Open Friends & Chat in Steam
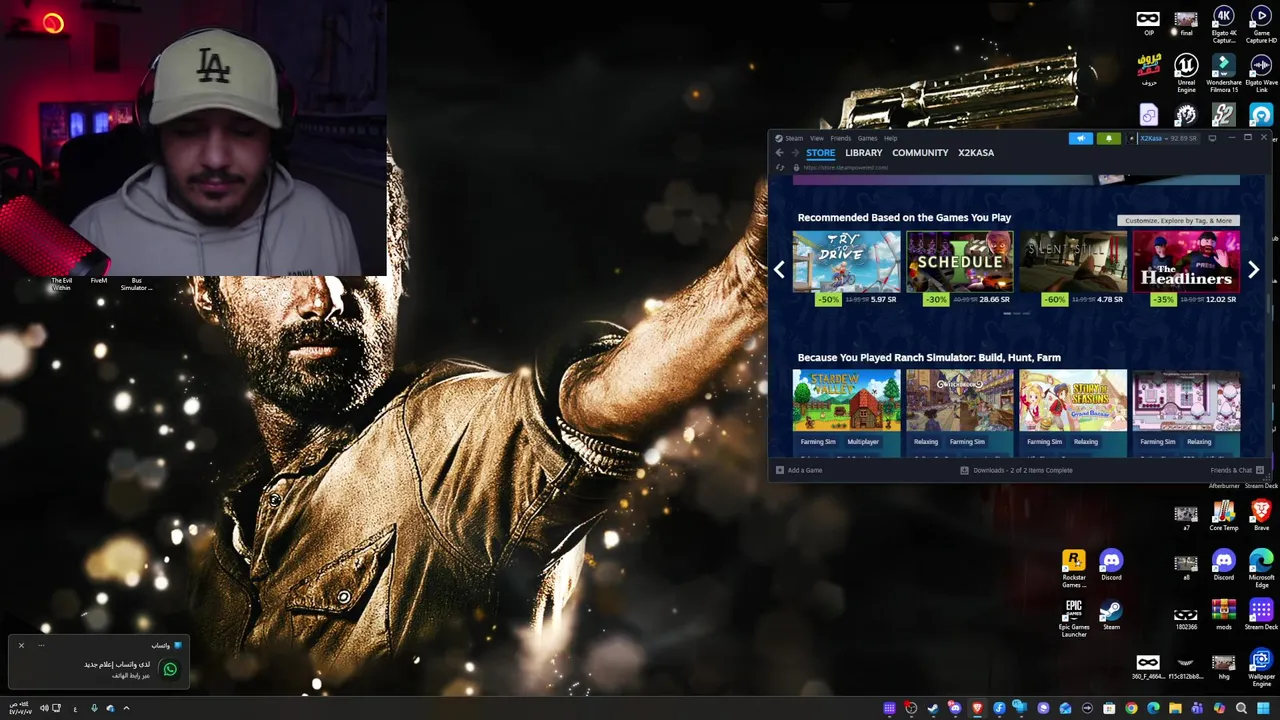This screenshot has width=1280, height=720. (1237, 470)
